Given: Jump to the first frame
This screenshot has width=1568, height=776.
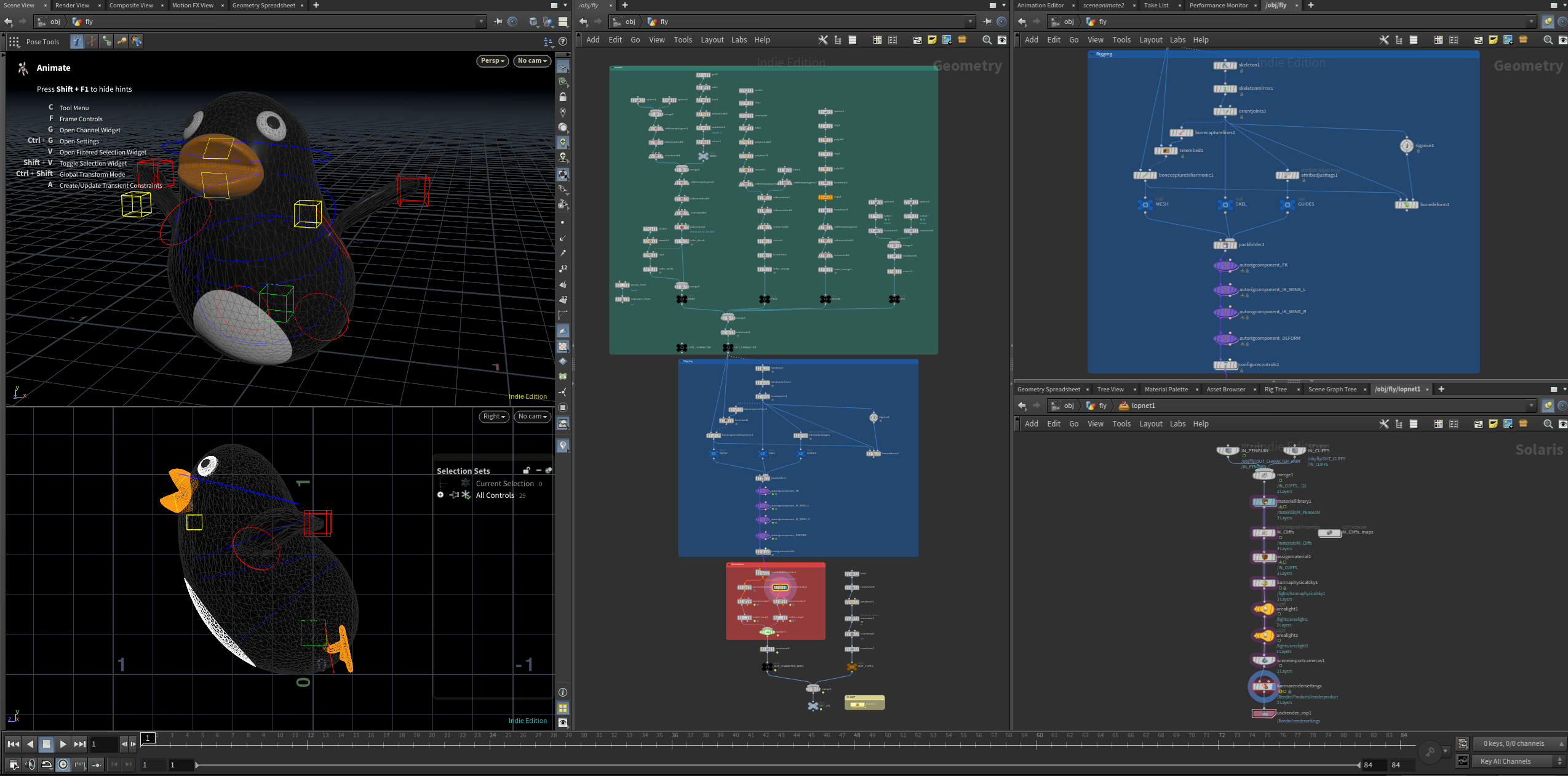Looking at the screenshot, I should pyautogui.click(x=13, y=744).
